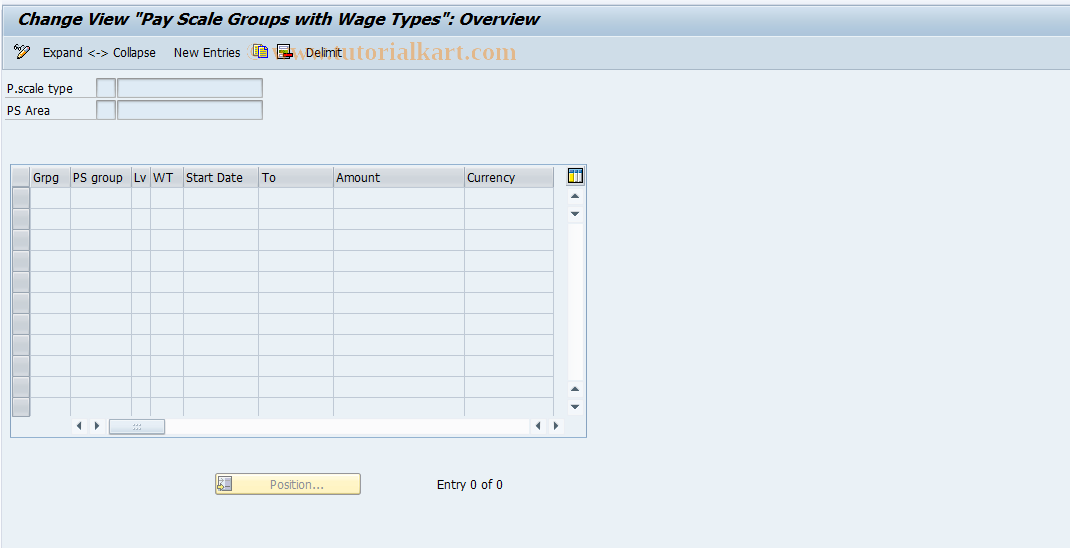Click right arrow at right end of horizontal scrollbar
This screenshot has height=548, width=1070.
point(556,426)
